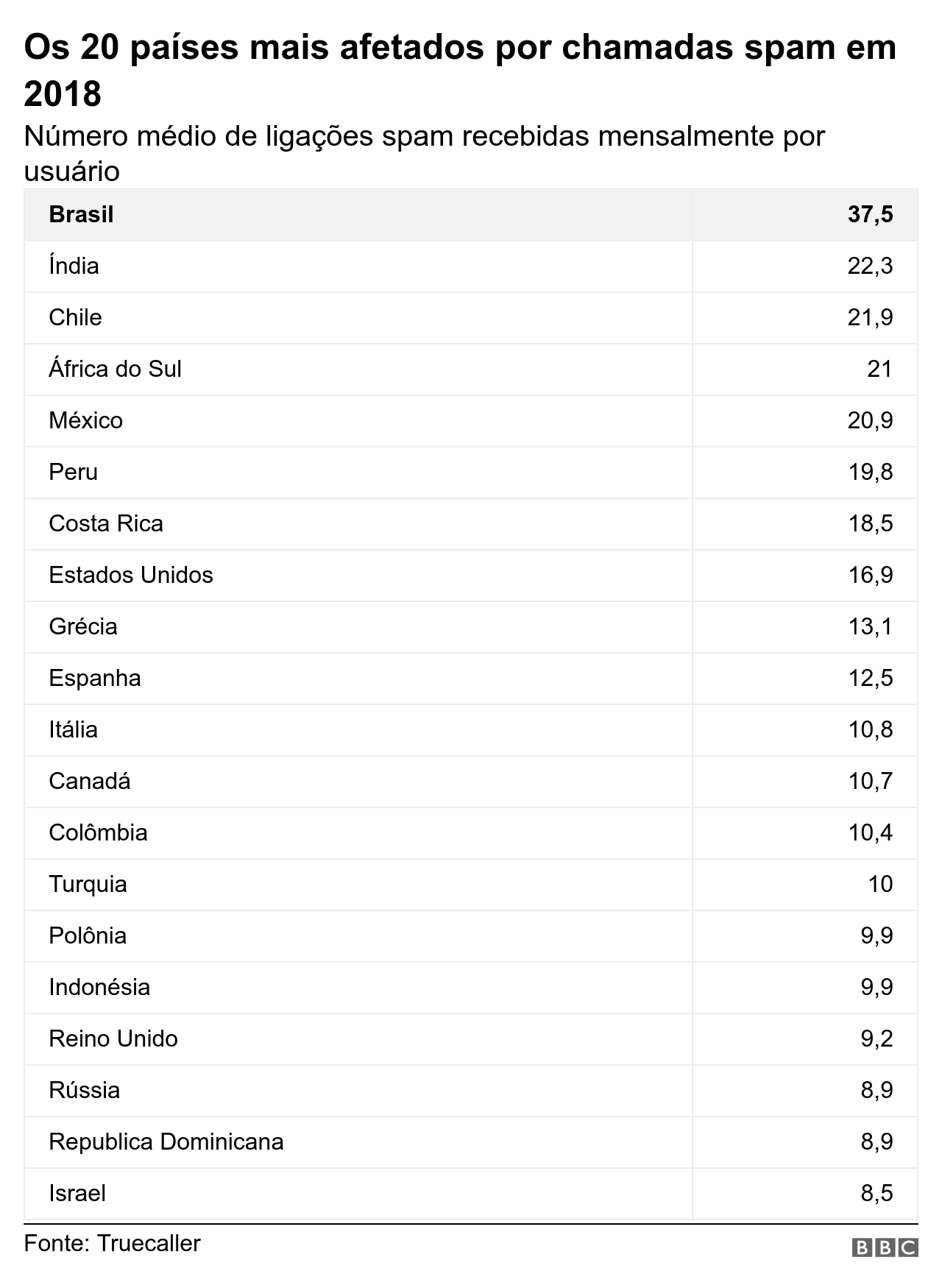The width and height of the screenshot is (942, 1288).
Task: Select the Reino Unido row
Action: pos(471,1039)
